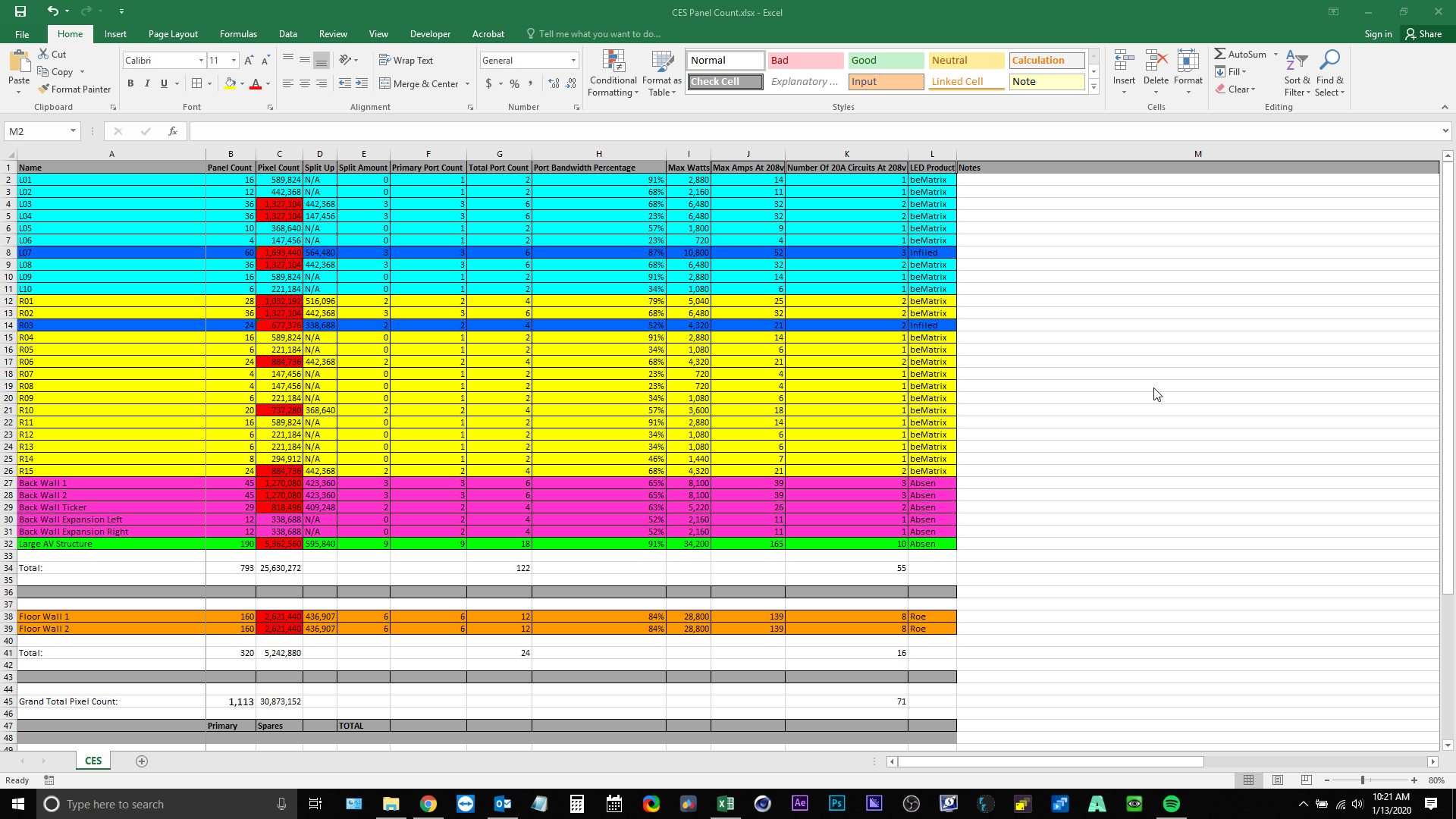Click the Delete cells icon

[x=1156, y=61]
